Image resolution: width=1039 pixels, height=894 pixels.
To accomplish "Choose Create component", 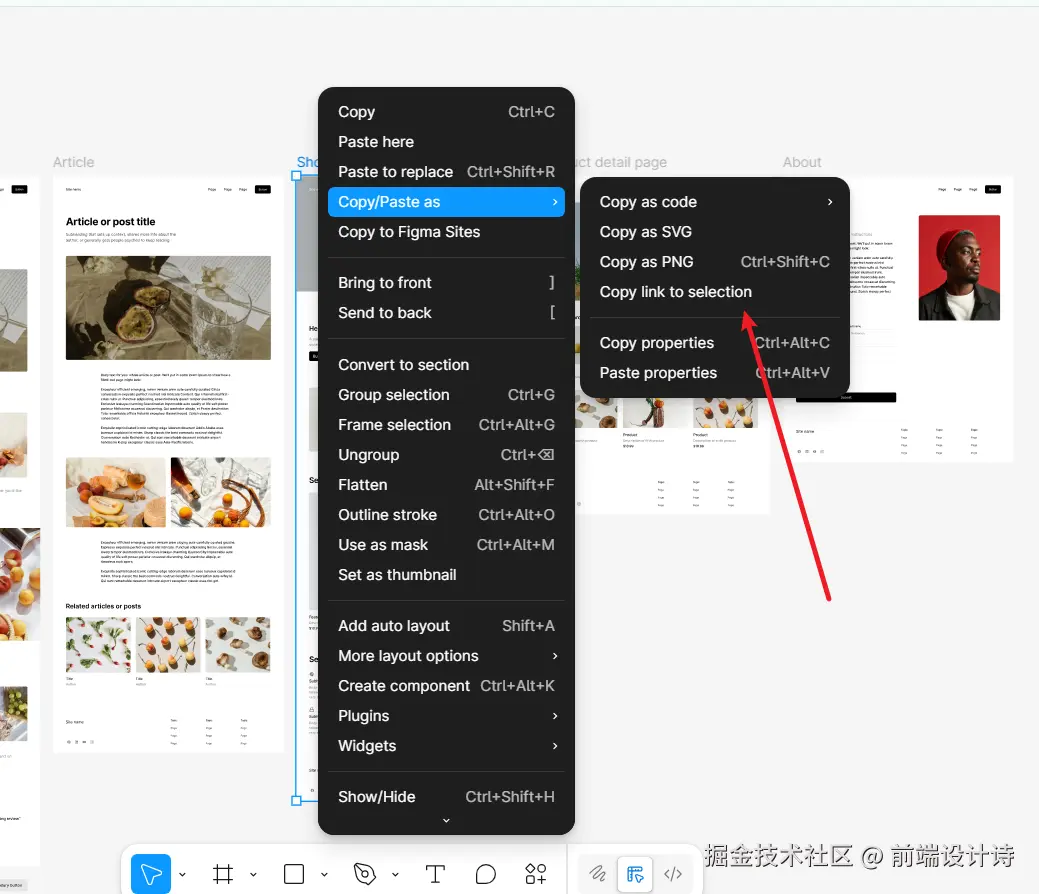I will click(446, 686).
